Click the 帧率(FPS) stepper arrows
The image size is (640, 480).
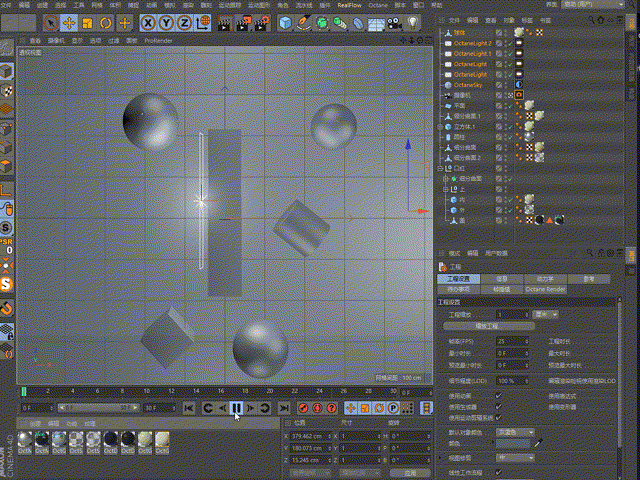click(527, 341)
